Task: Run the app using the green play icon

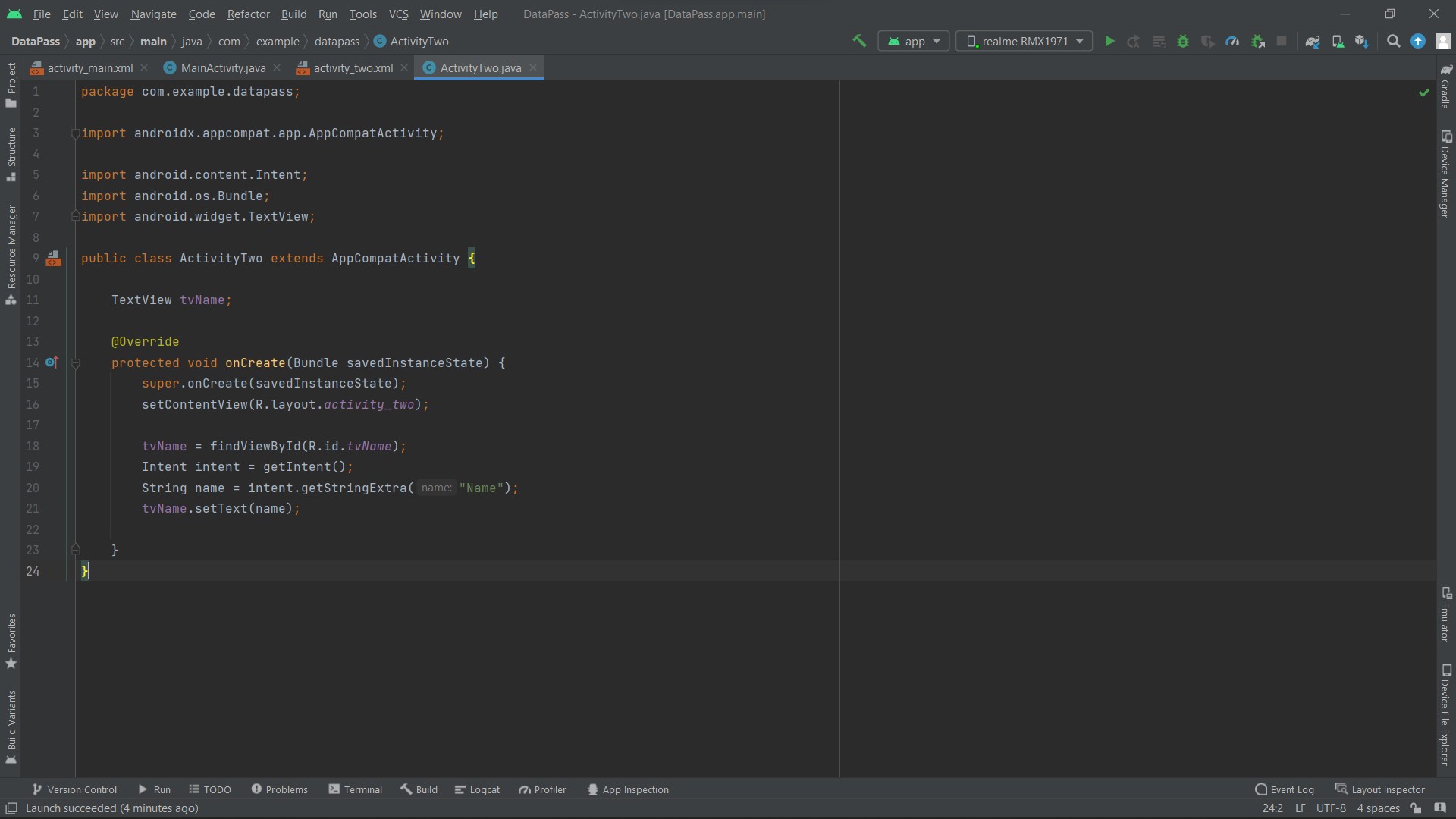Action: tap(1109, 41)
